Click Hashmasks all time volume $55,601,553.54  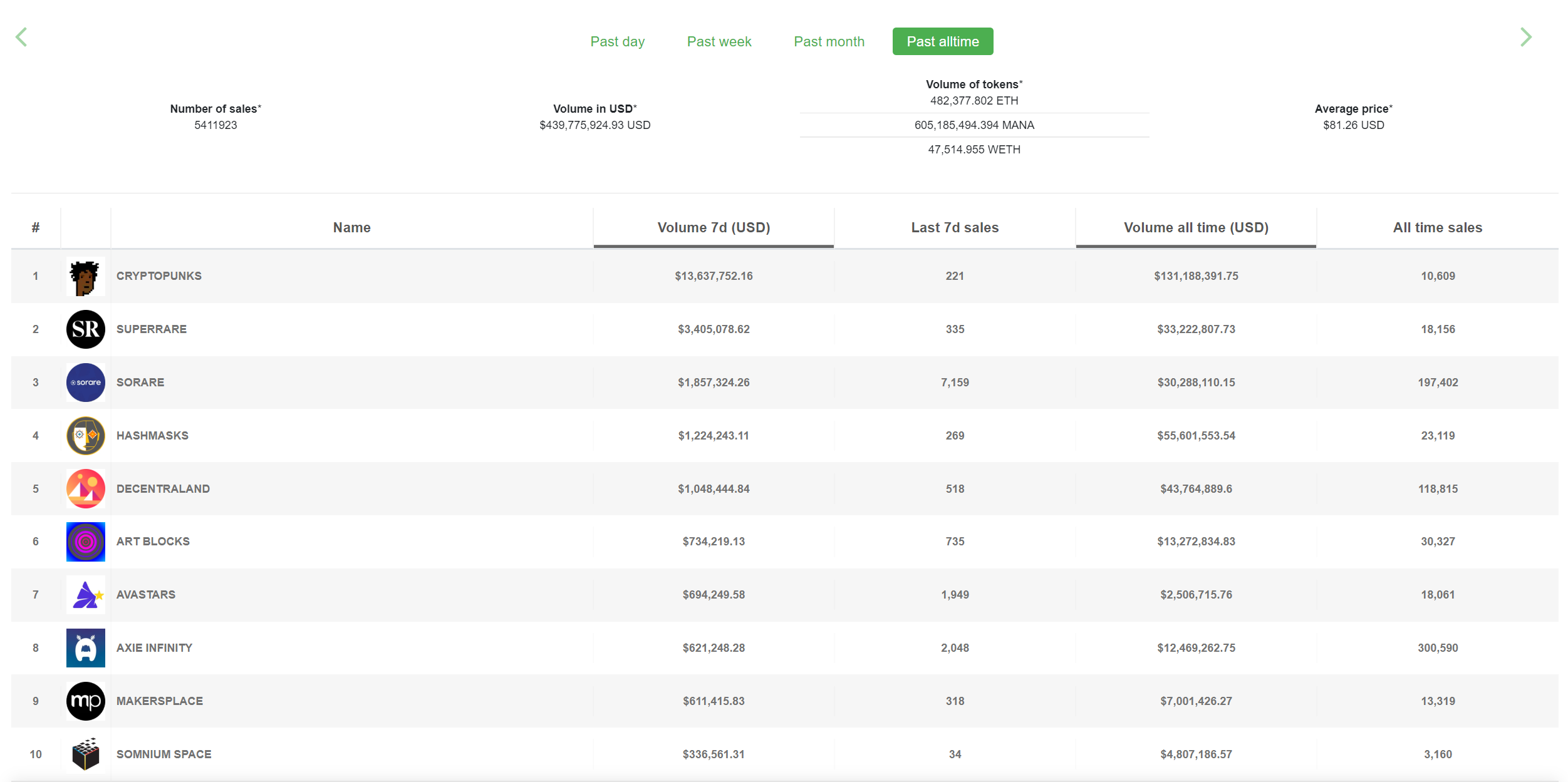coord(1196,436)
